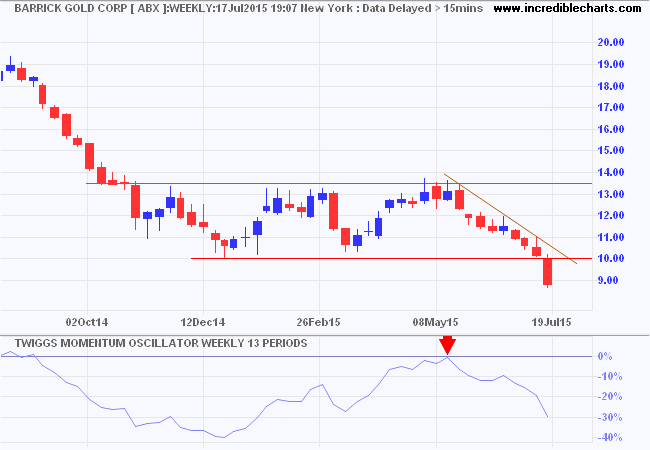The width and height of the screenshot is (650, 450).
Task: Click the 02Oct14 date label
Action: [x=87, y=322]
